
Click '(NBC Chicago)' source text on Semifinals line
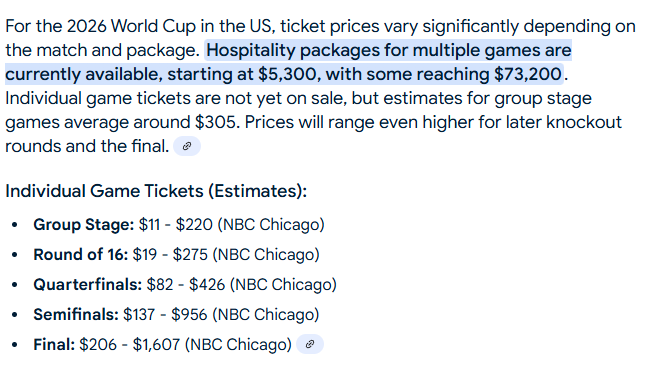266,315
